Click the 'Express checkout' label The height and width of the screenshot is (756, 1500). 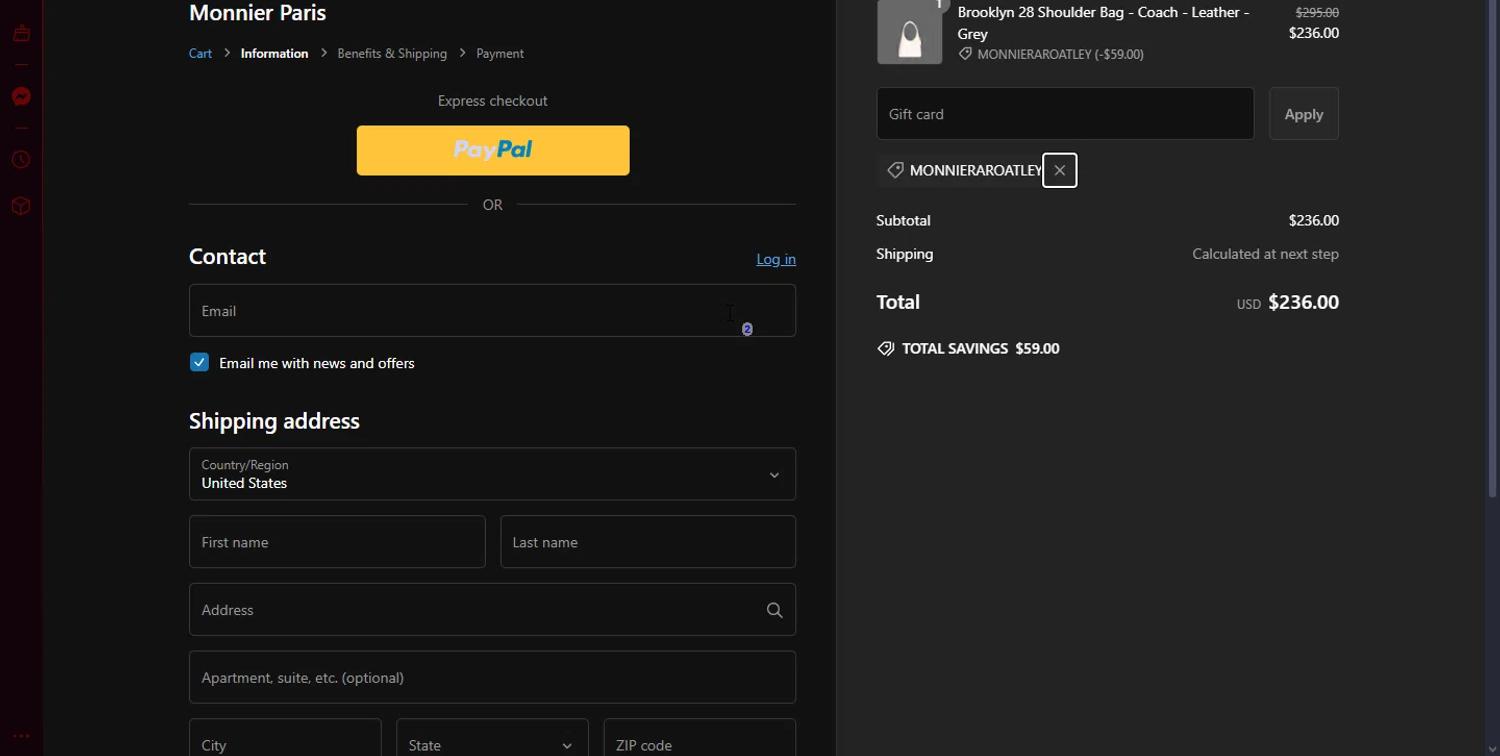(x=492, y=101)
